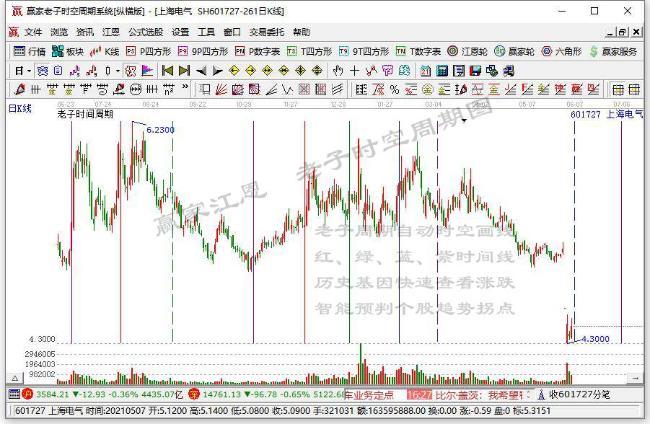Open the calendar icon showing 21

click(425, 71)
